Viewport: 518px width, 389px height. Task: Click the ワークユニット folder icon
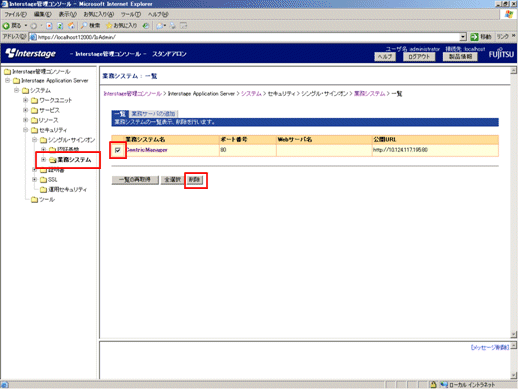click(x=34, y=100)
